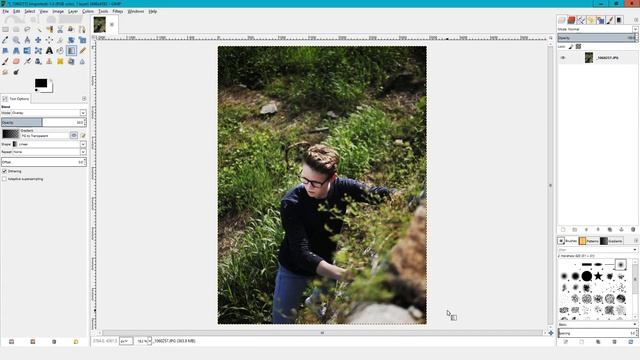Select the Text tool
This screenshot has width=640, height=360.
coord(49,51)
